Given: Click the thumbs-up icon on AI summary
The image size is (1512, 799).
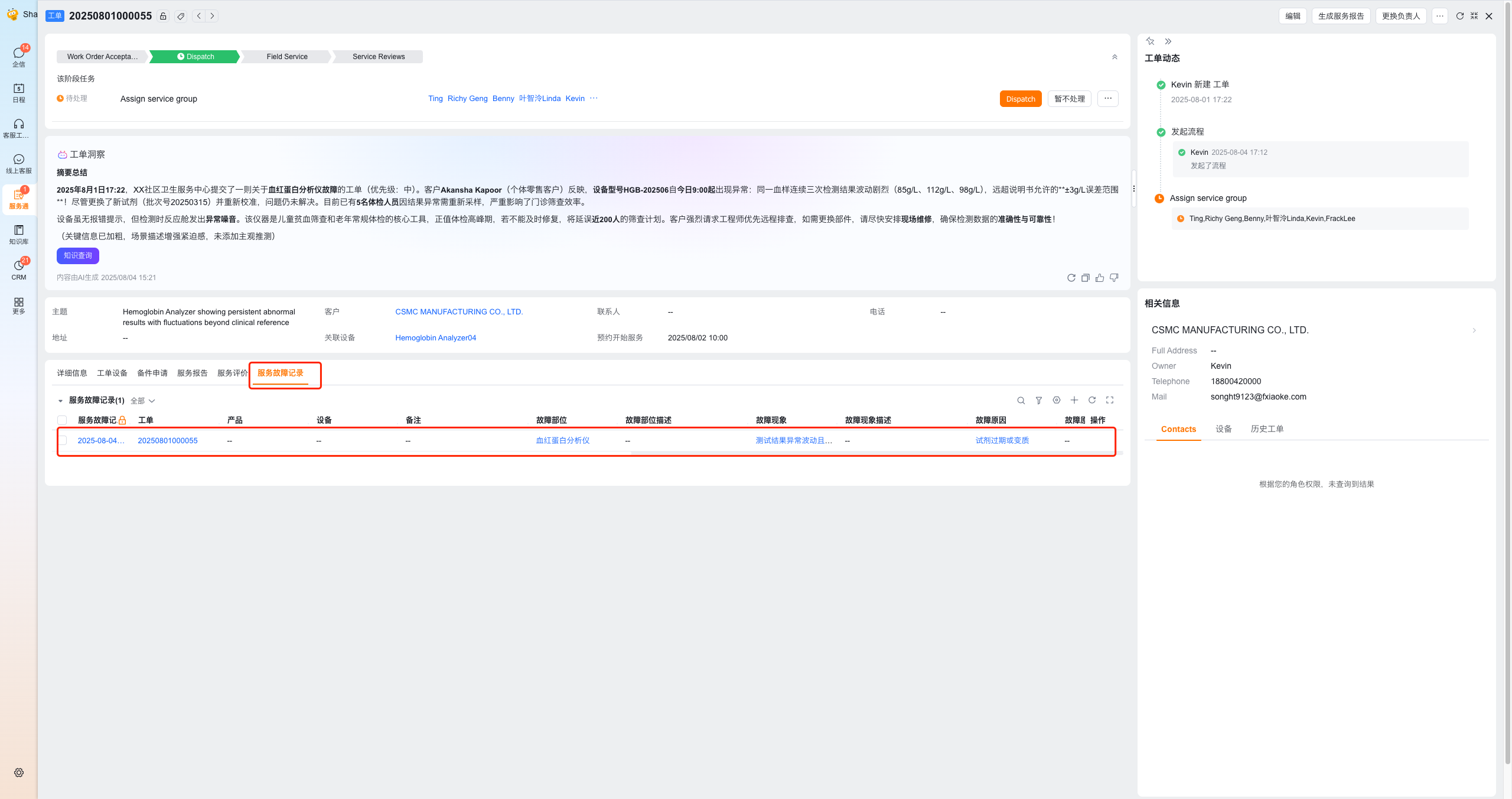Looking at the screenshot, I should (x=1099, y=278).
